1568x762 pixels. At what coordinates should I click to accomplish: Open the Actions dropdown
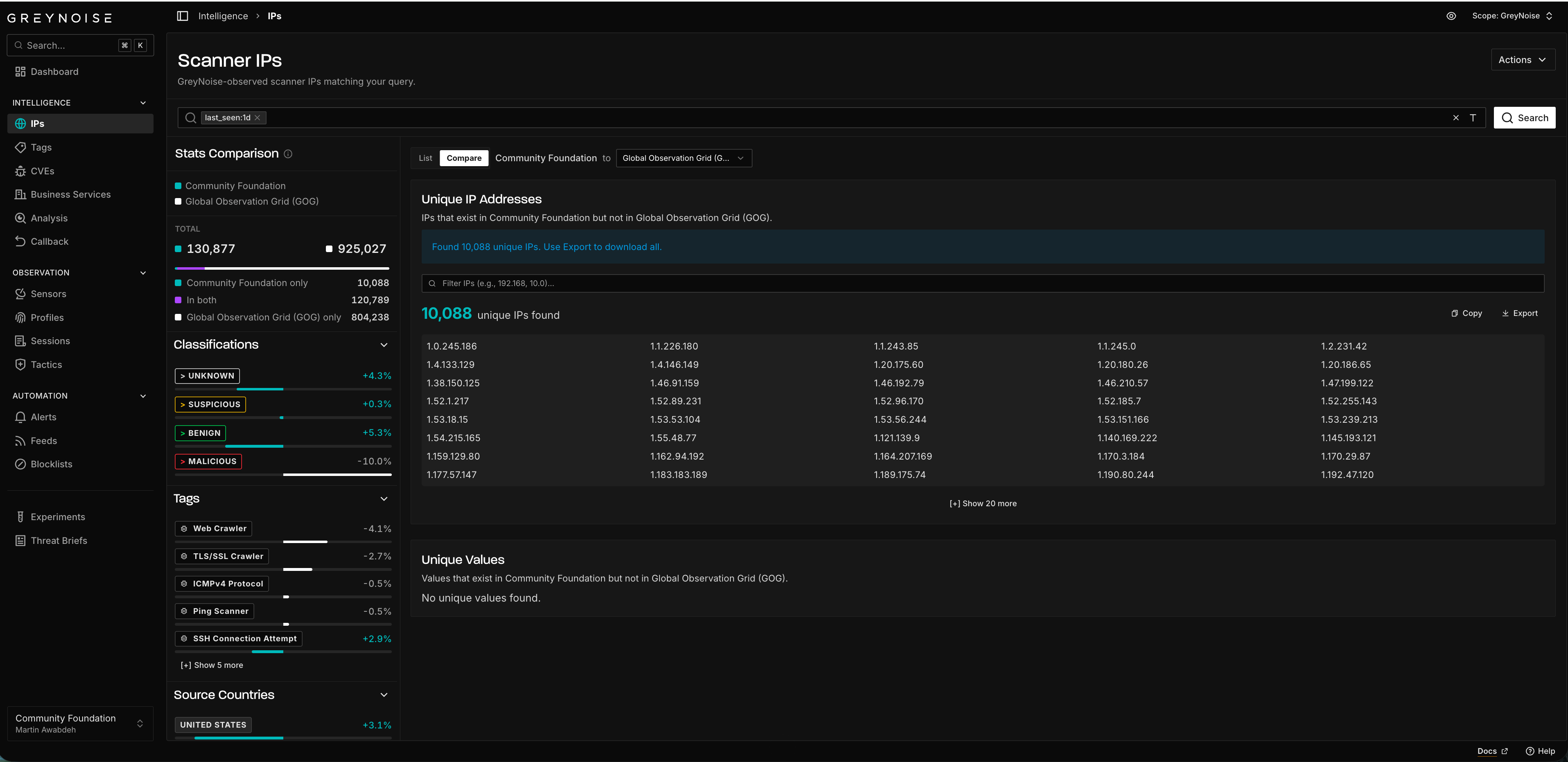pos(1523,60)
